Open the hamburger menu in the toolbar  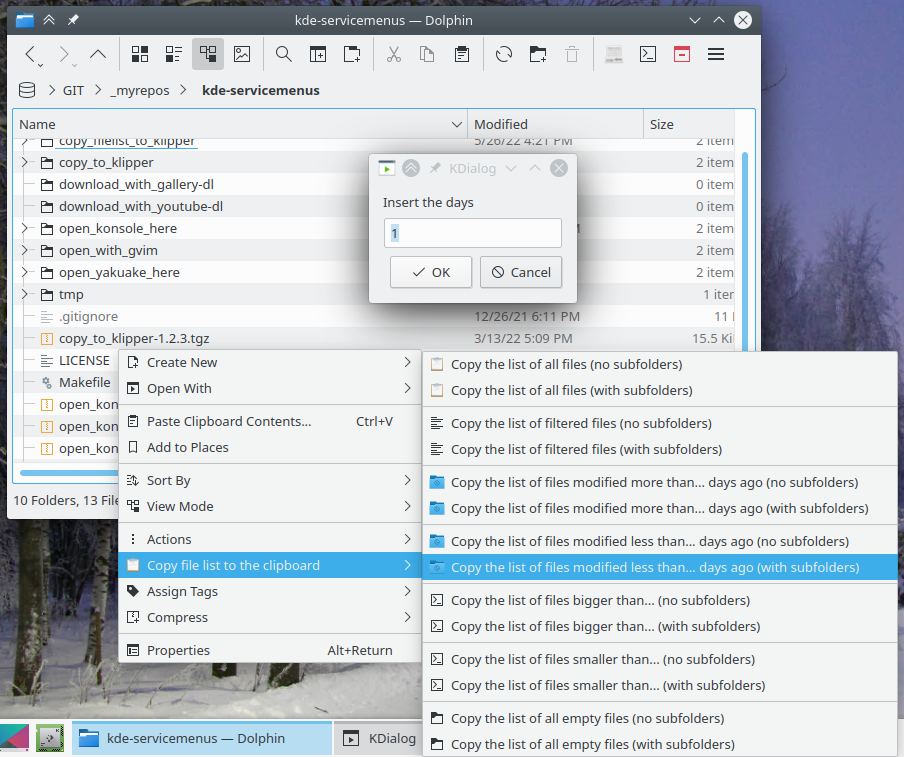click(715, 54)
